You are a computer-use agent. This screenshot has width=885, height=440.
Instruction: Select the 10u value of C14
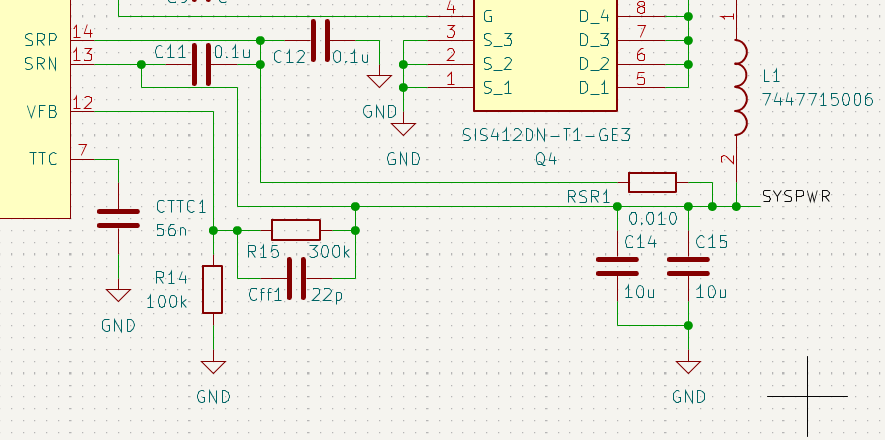click(639, 292)
